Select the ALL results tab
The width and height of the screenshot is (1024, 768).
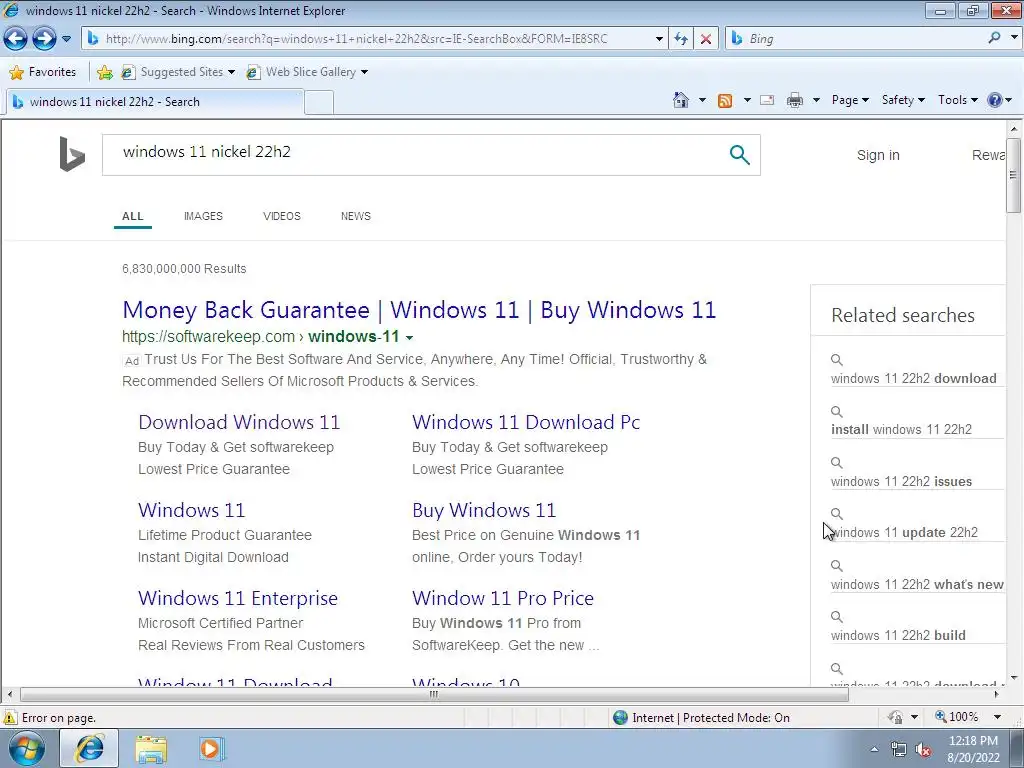tap(133, 216)
